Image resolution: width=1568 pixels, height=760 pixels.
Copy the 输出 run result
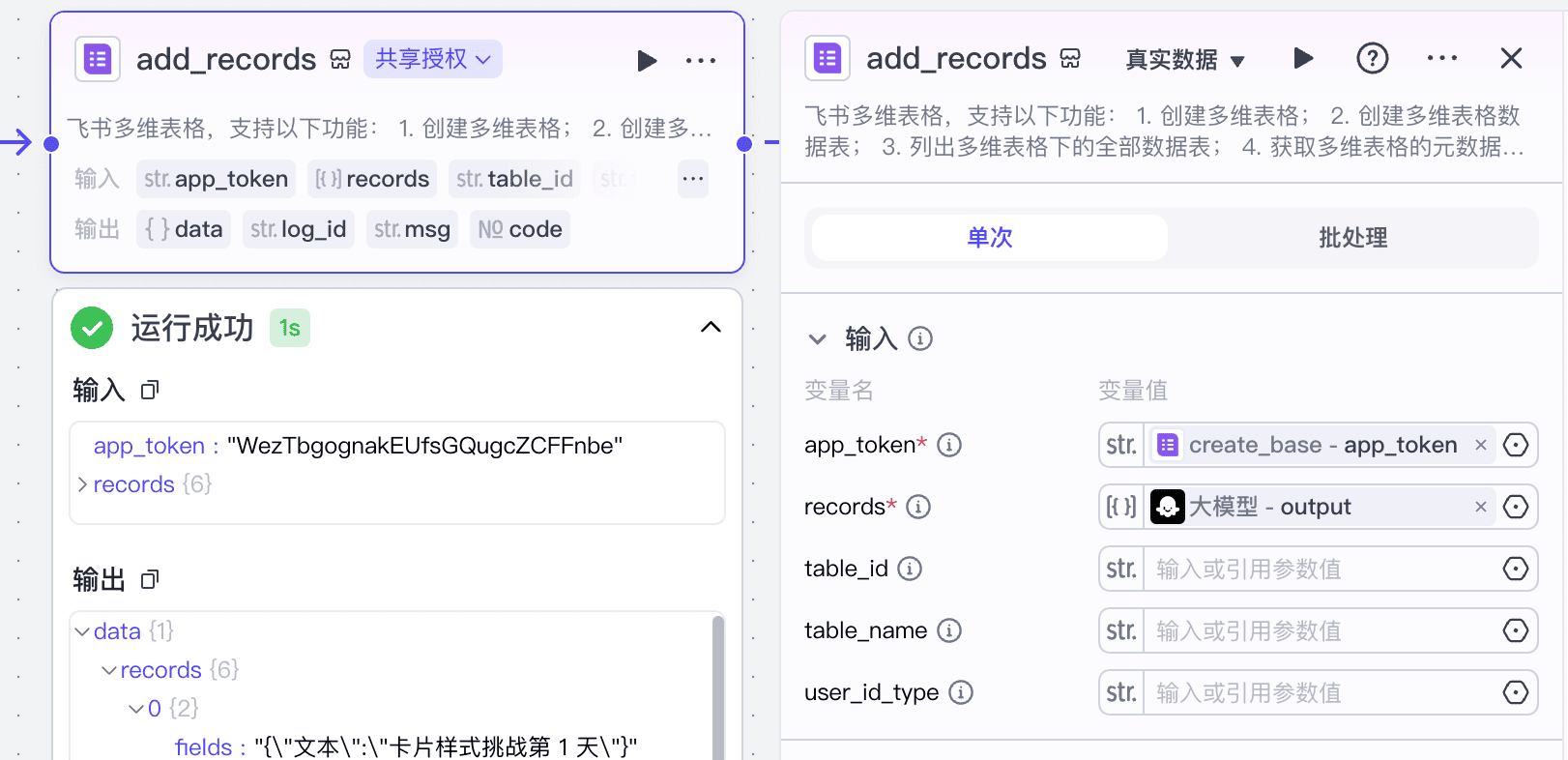[x=150, y=580]
